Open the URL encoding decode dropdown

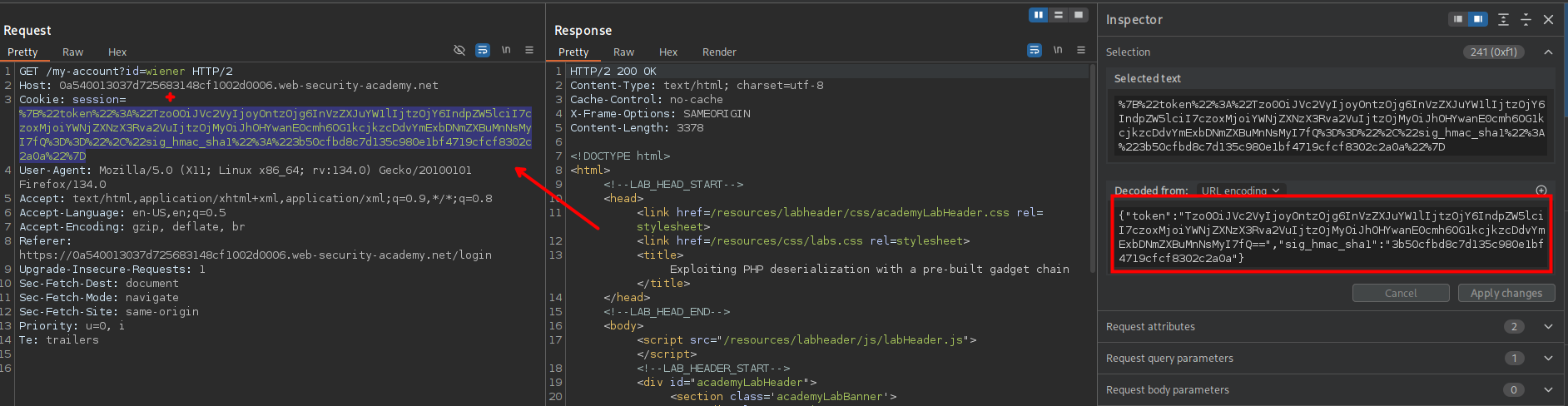1240,191
